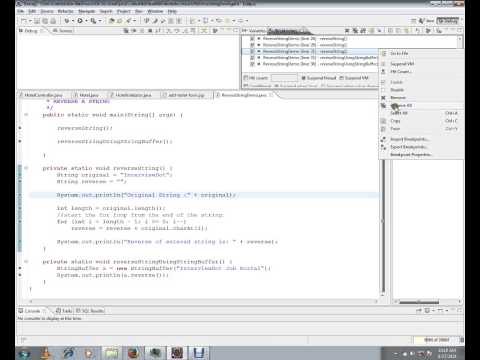
Task: Click the New file toolbar icon
Action: 24,21
